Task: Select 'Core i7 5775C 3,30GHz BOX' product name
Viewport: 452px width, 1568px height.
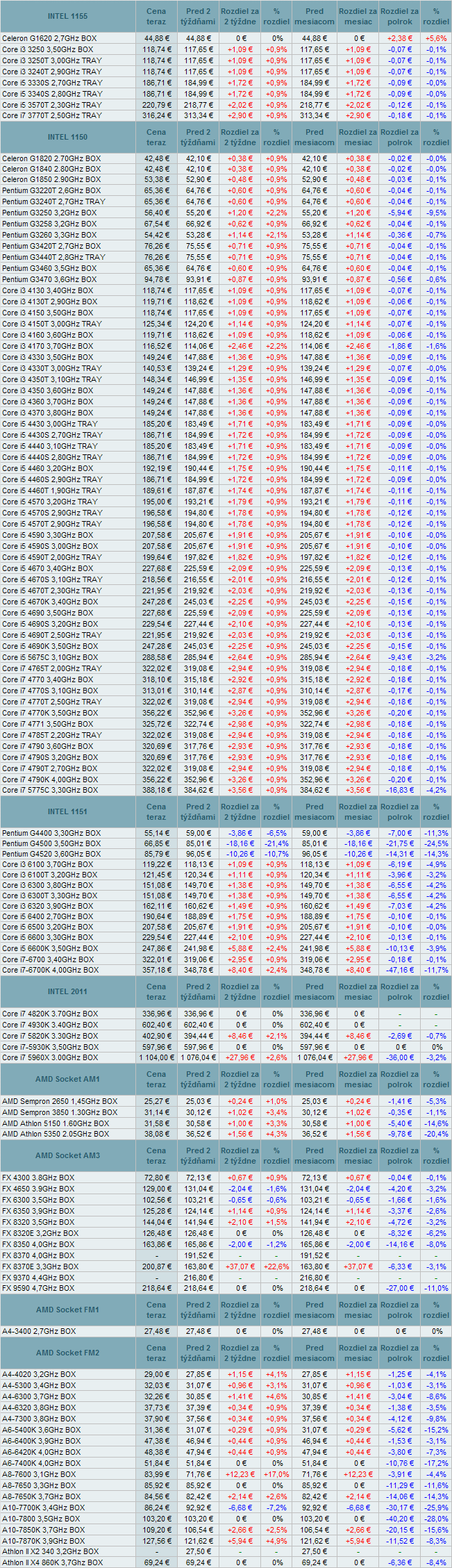Action: coord(50,791)
